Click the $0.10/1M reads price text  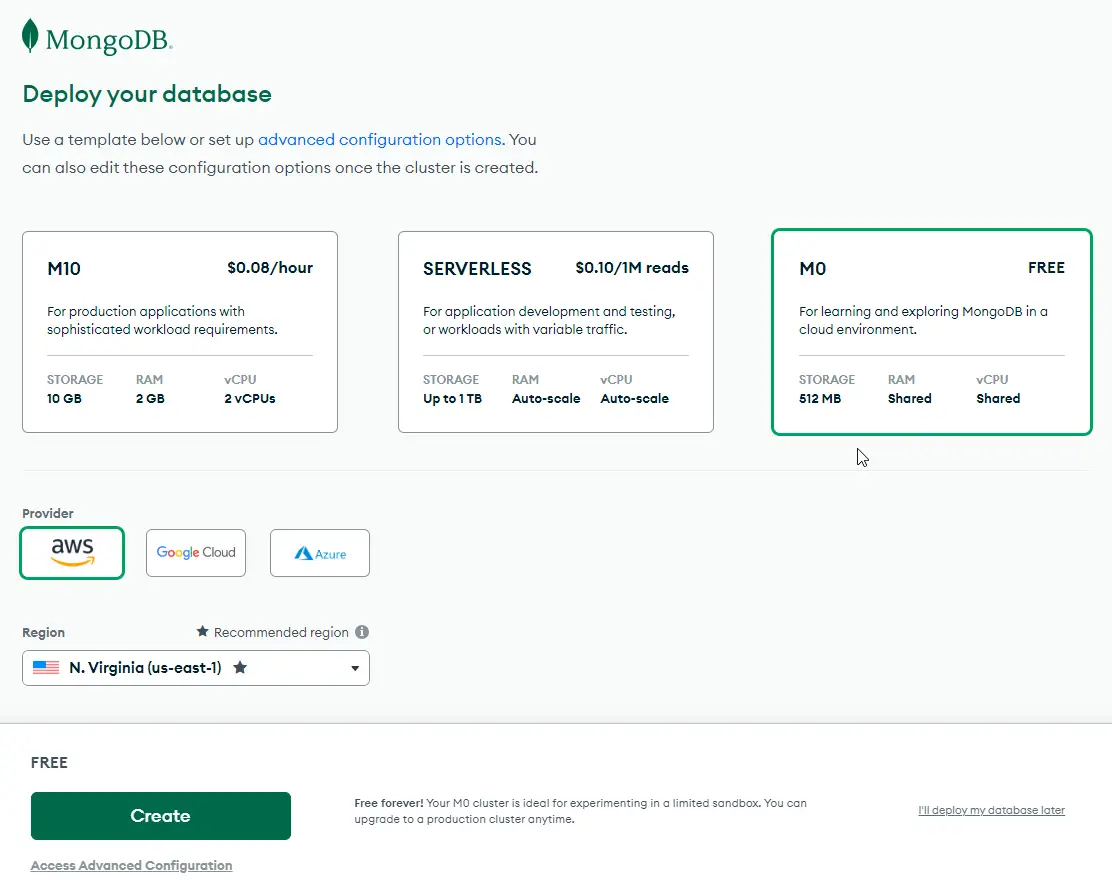(632, 267)
